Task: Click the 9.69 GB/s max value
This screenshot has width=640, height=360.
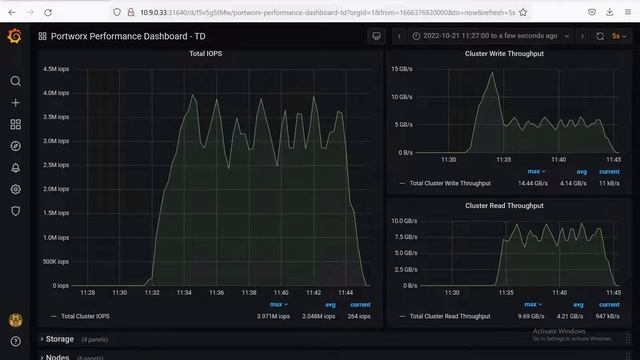Action: 531,316
